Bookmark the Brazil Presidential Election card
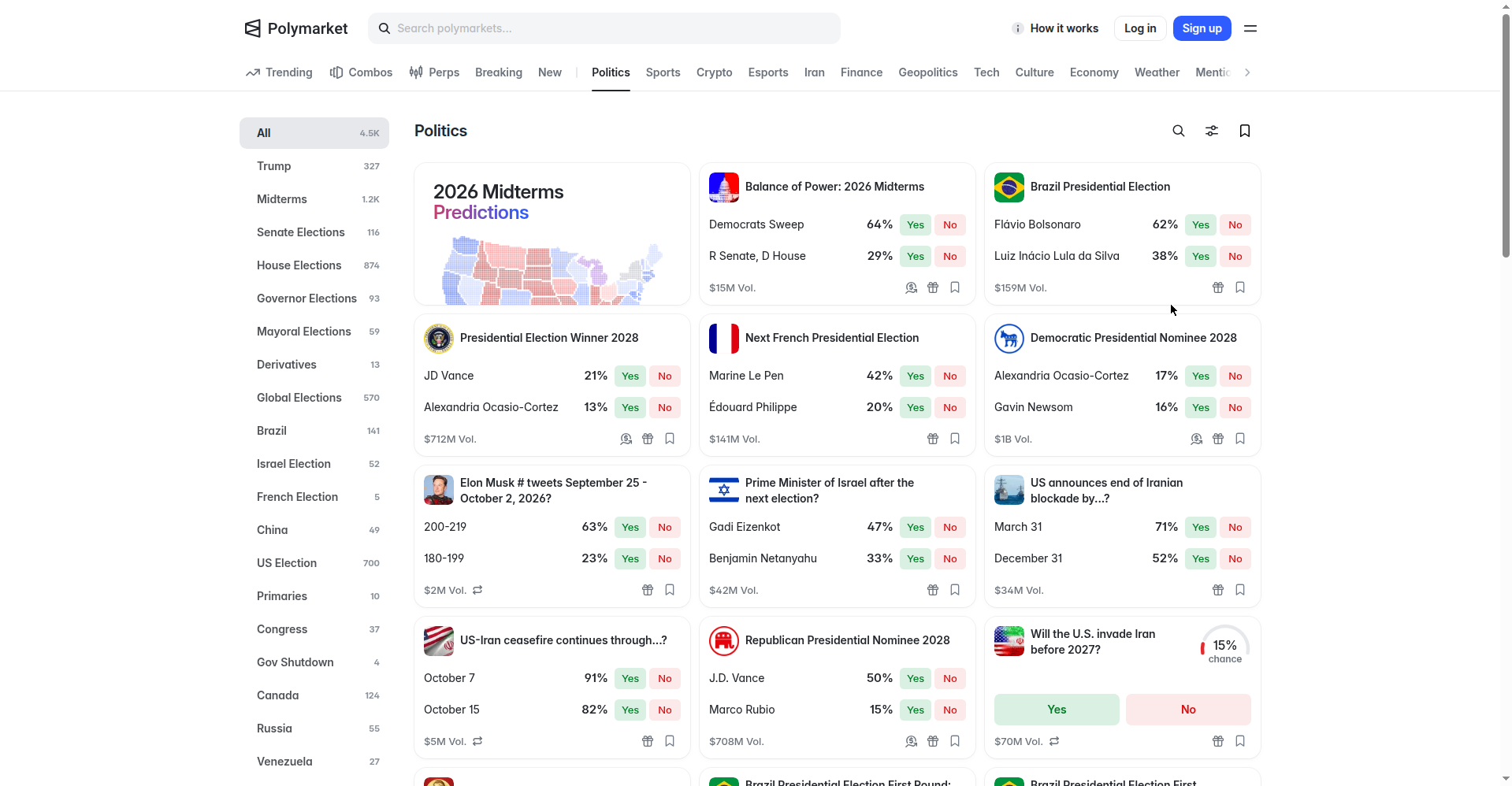The image size is (1512, 786). pos(1240,287)
